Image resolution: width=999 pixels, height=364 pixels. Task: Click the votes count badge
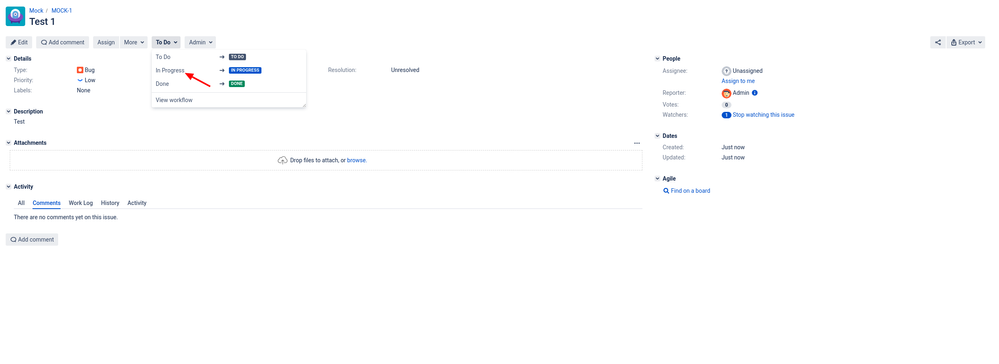pos(726,105)
